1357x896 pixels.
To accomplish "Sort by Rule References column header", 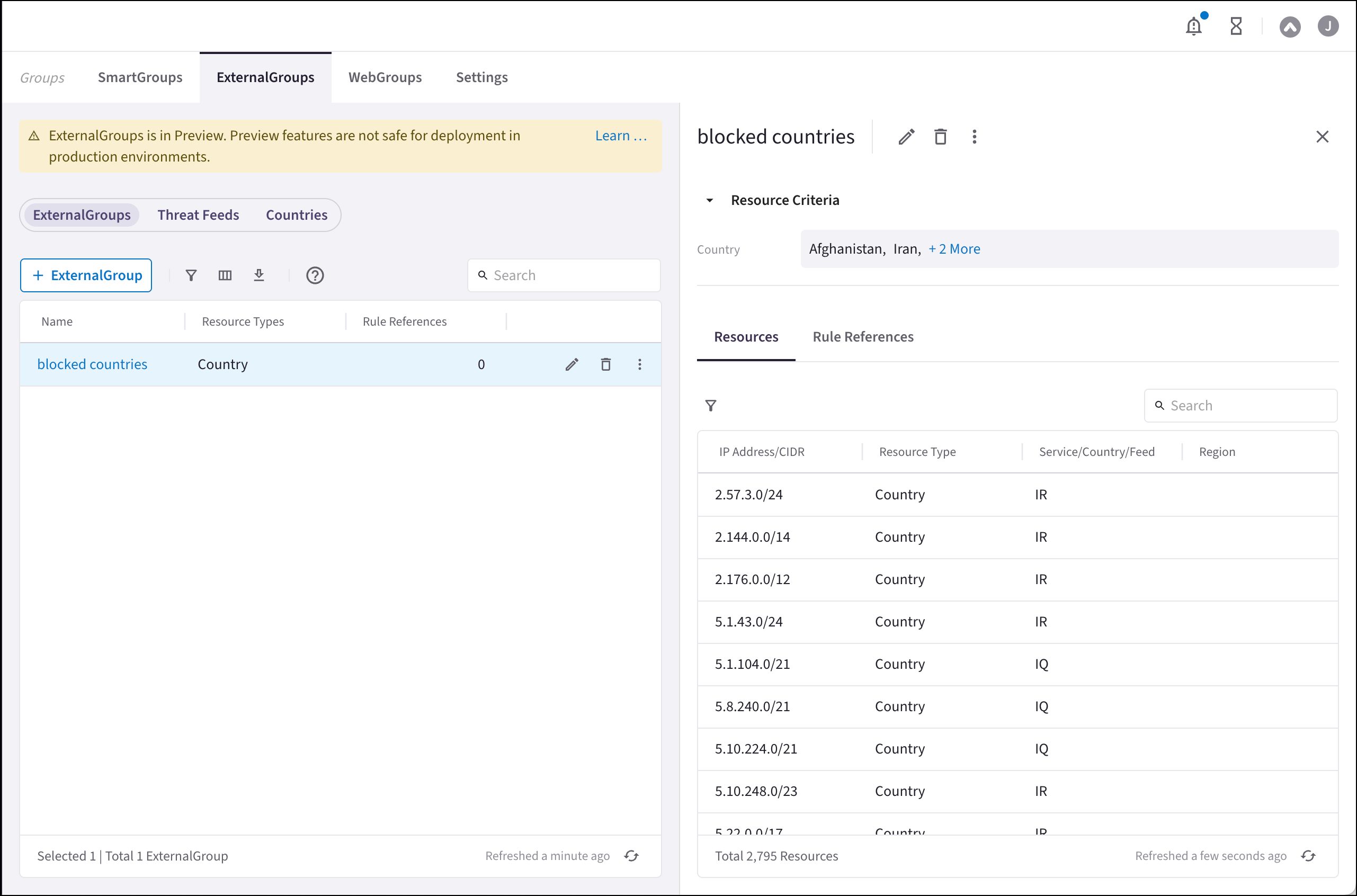I will [x=405, y=322].
